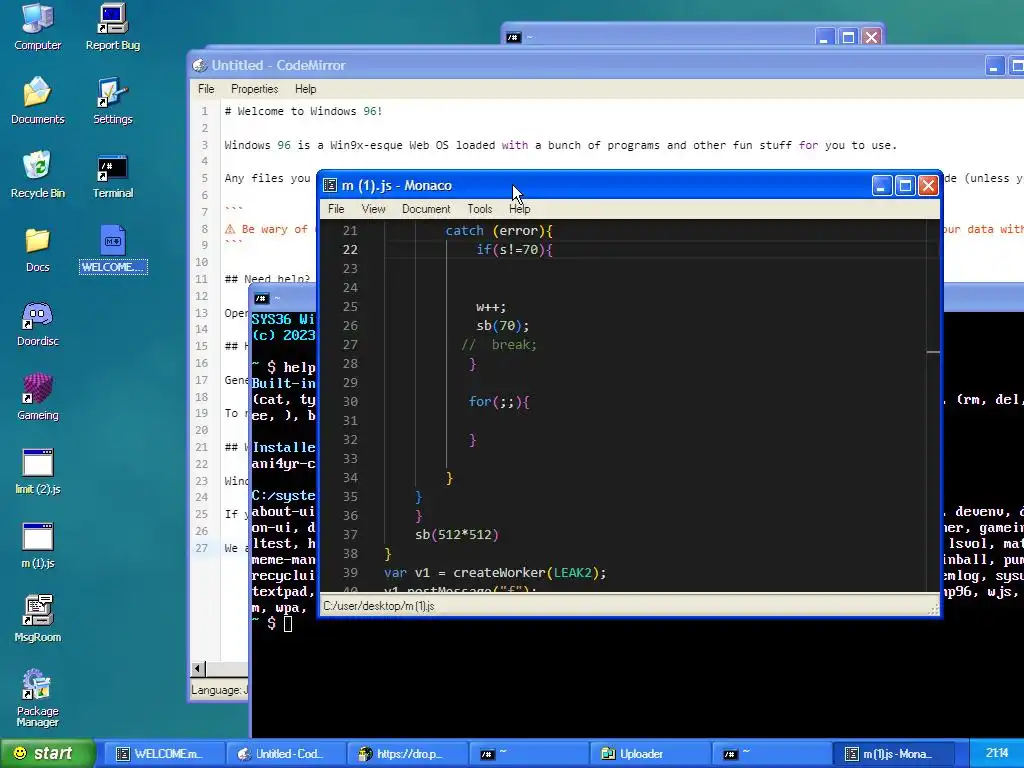Open the Recycle Bin icon
The width and height of the screenshot is (1024, 768).
[37, 174]
